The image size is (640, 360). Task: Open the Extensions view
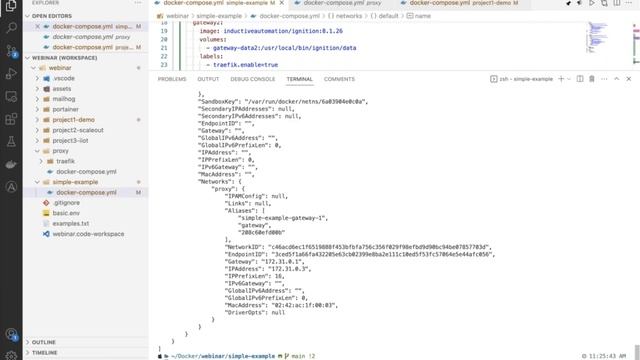(11, 119)
